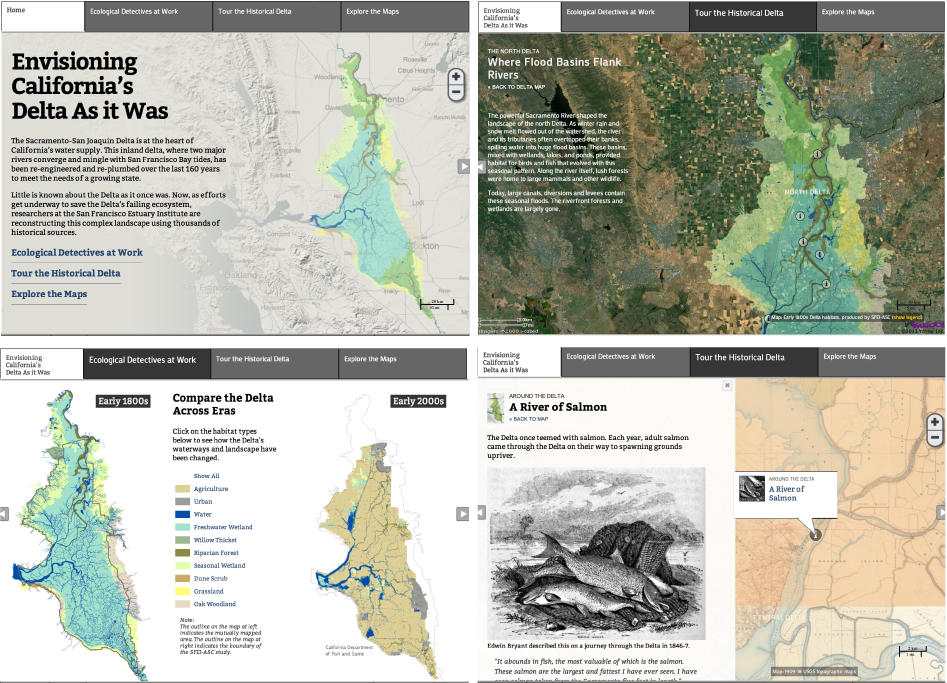This screenshot has width=947, height=683.
Task: Close the River of Salmon story panel
Action: coord(727,385)
